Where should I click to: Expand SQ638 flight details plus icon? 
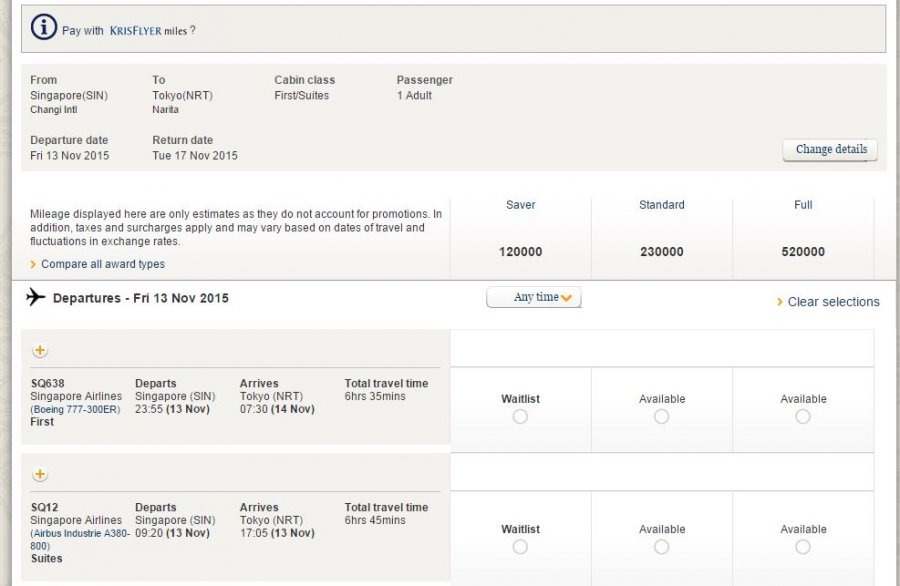click(x=40, y=351)
